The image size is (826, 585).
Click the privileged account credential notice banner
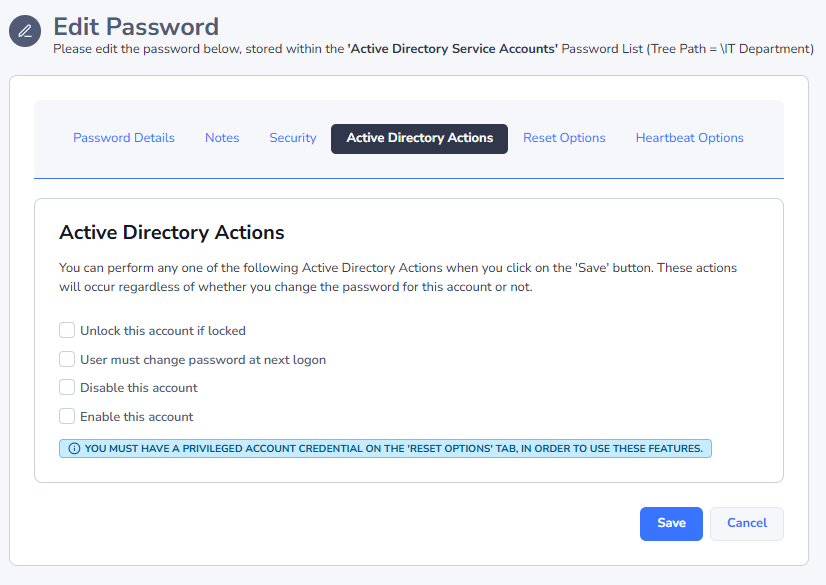[x=385, y=449]
